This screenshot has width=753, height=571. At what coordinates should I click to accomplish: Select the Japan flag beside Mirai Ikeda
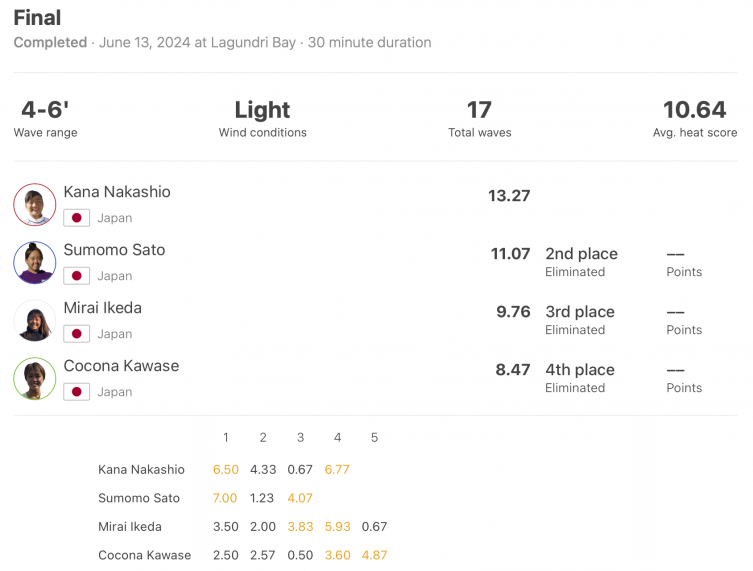(76, 334)
